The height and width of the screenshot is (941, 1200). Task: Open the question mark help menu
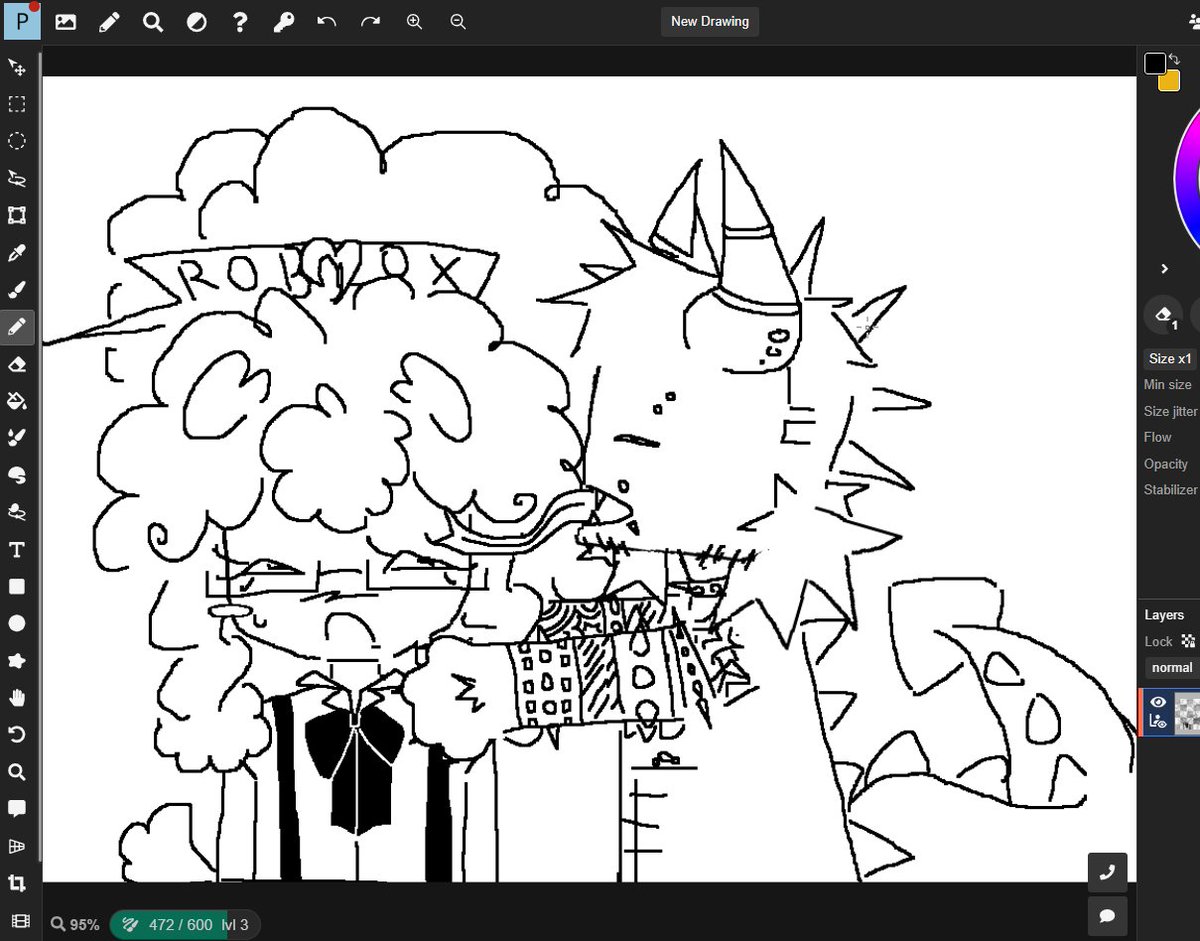click(240, 21)
